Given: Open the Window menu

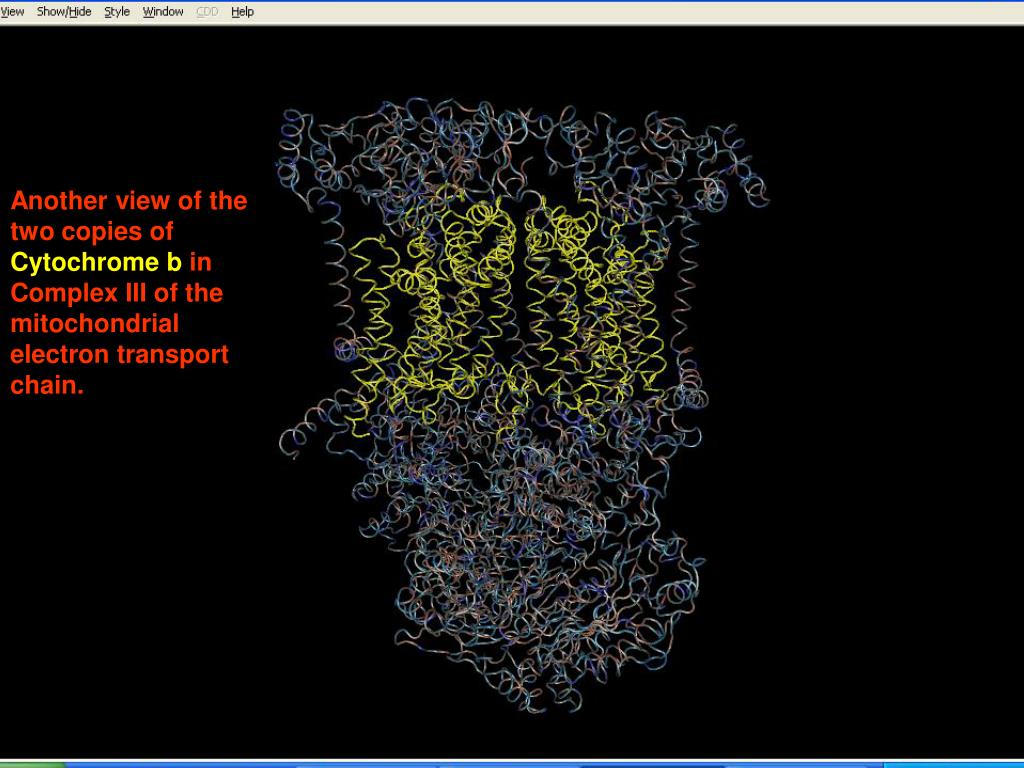Looking at the screenshot, I should click(x=163, y=12).
